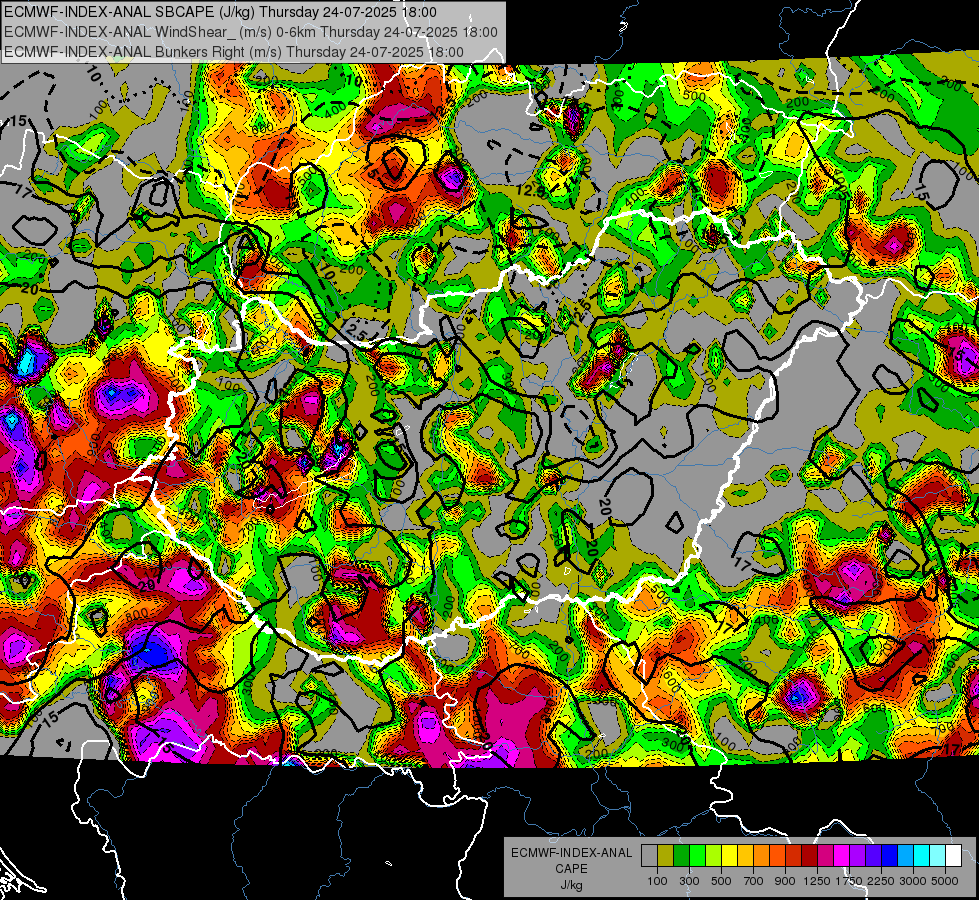Screen dimensions: 979x900
Task: Click the 3000 tick label in the legend
Action: (x=913, y=881)
